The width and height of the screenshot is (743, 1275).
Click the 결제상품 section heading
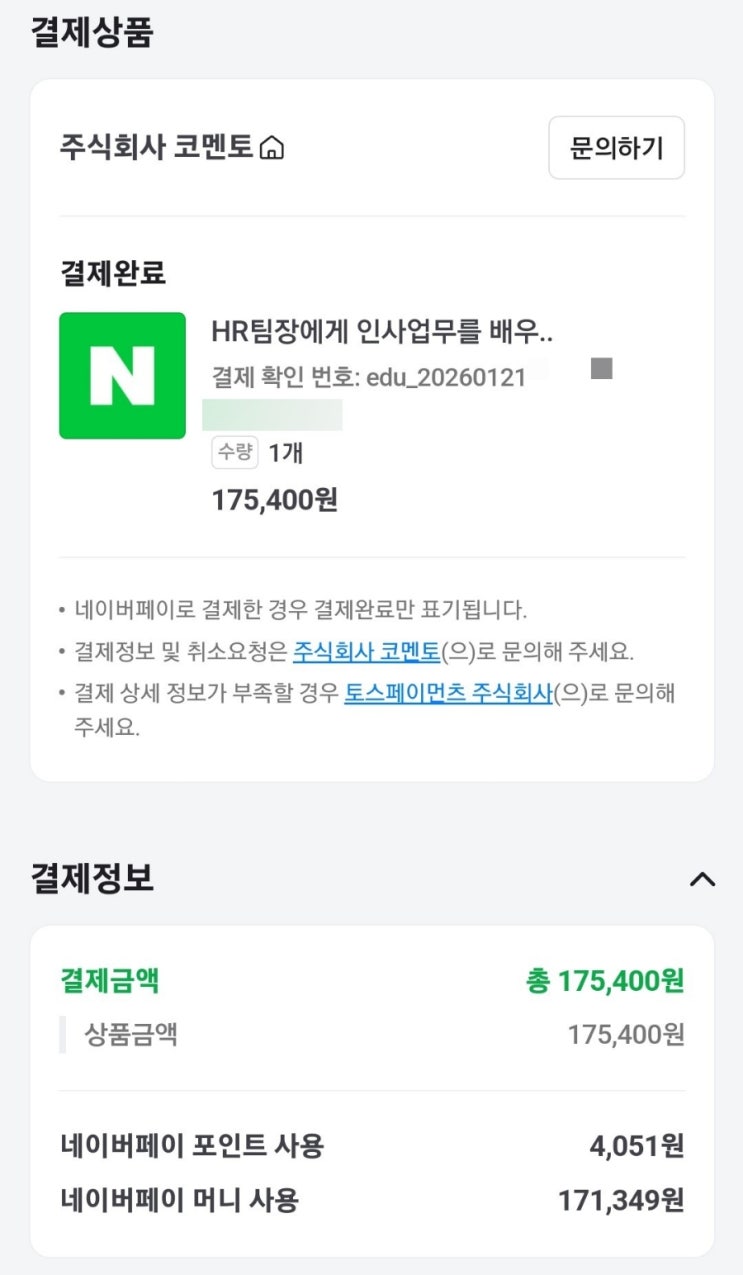92,31
